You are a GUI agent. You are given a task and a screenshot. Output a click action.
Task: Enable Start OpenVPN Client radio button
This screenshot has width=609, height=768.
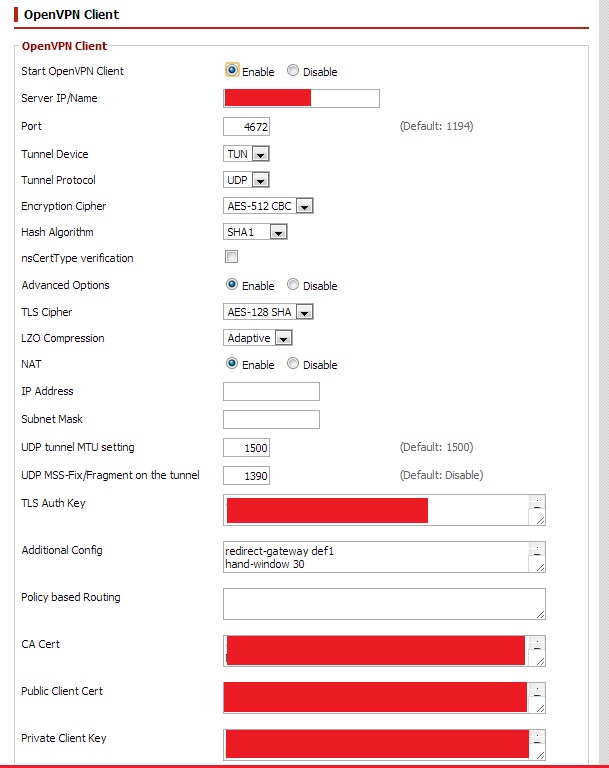coord(232,70)
